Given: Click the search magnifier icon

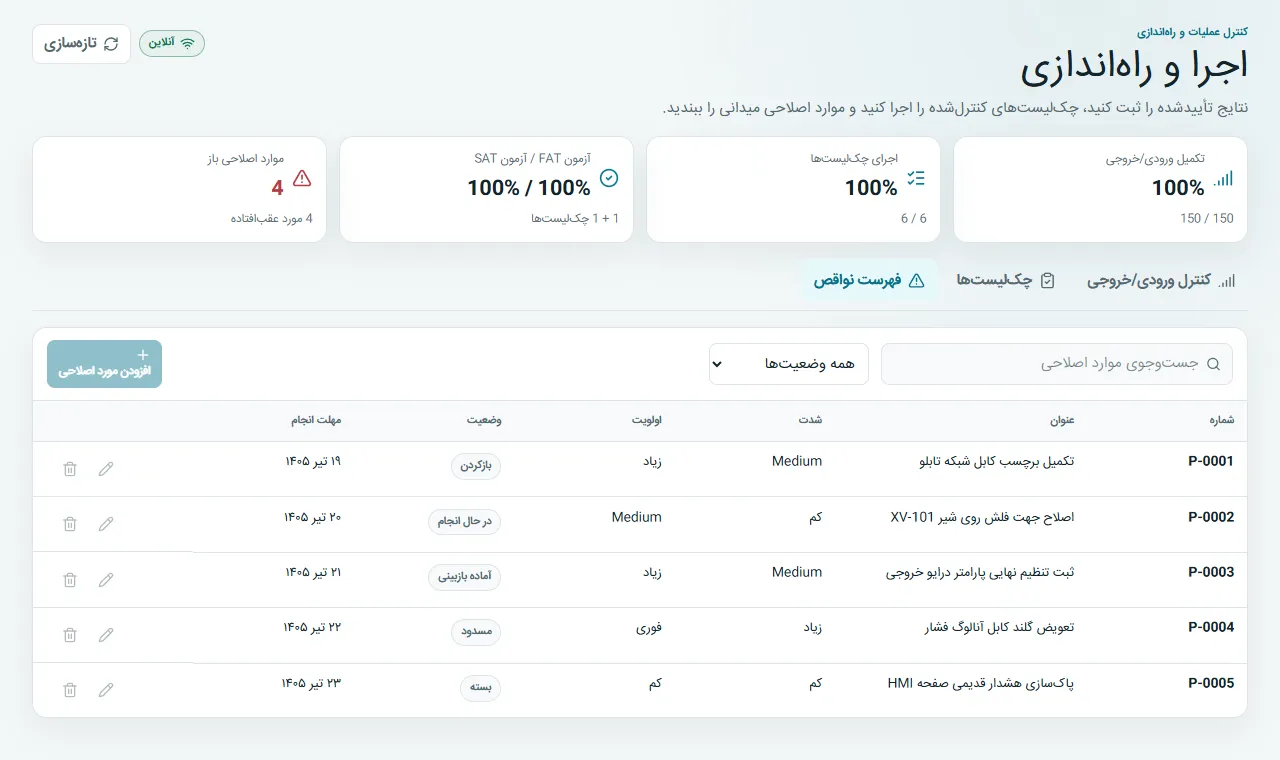Looking at the screenshot, I should (1214, 364).
